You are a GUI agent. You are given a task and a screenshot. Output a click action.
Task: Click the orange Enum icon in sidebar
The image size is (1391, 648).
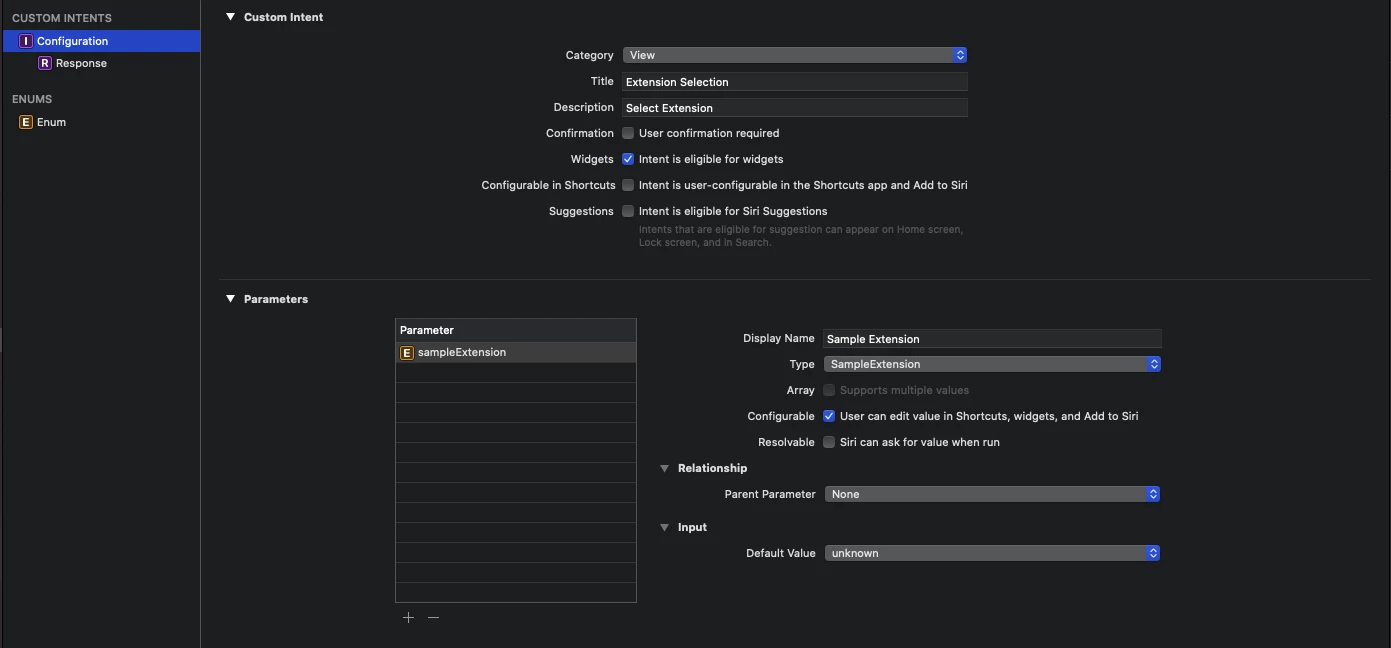26,122
